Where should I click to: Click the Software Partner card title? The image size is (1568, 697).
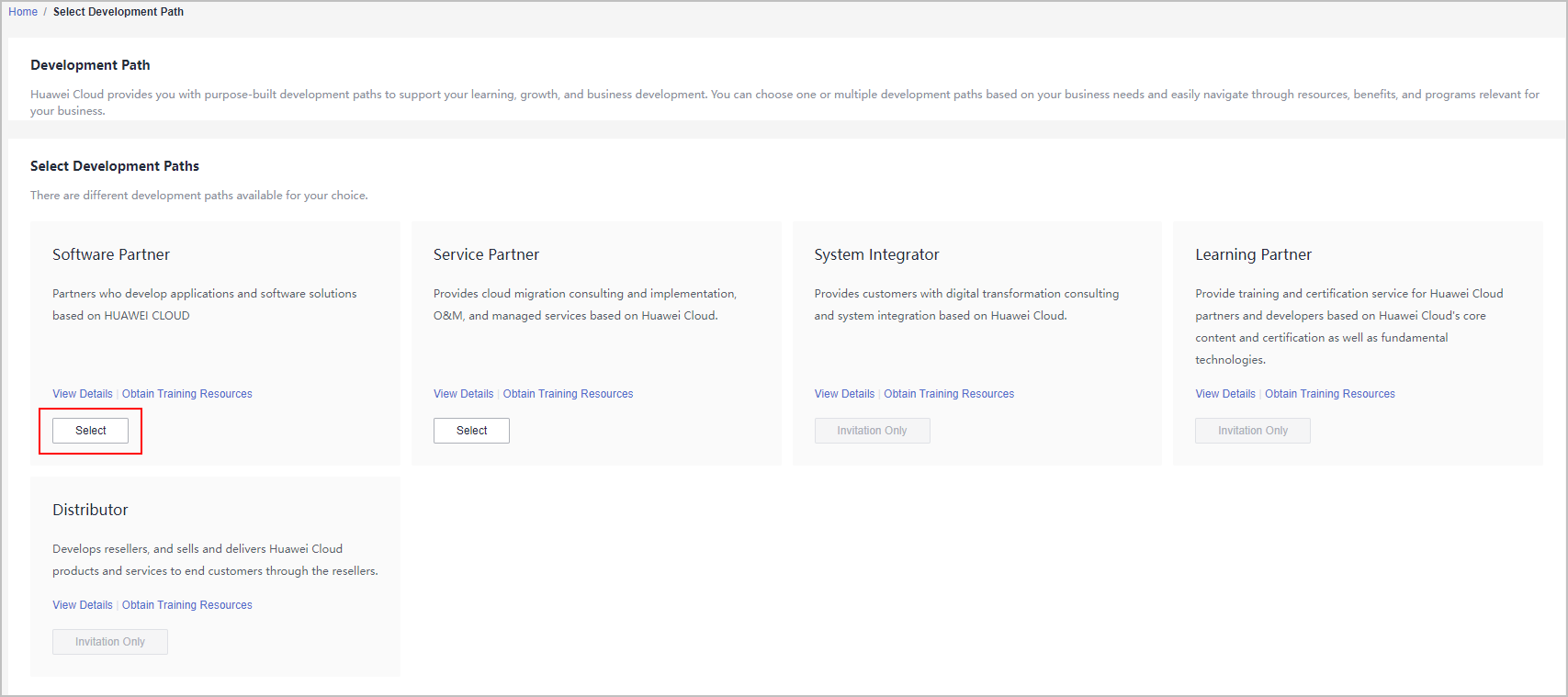tap(111, 254)
